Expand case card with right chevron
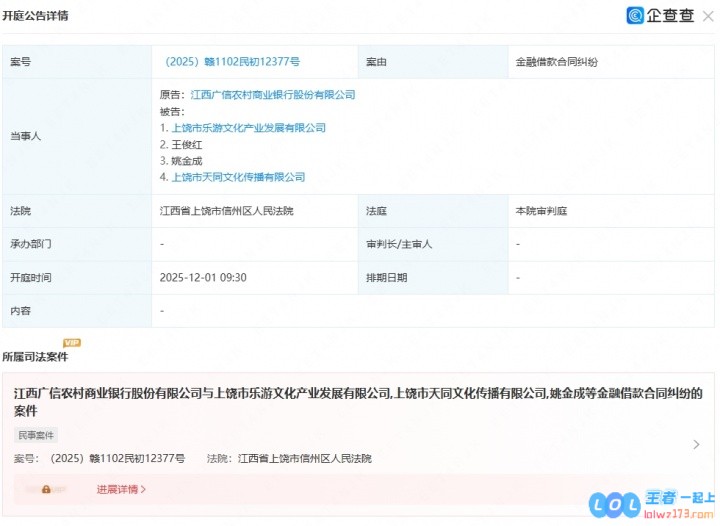 tap(696, 444)
